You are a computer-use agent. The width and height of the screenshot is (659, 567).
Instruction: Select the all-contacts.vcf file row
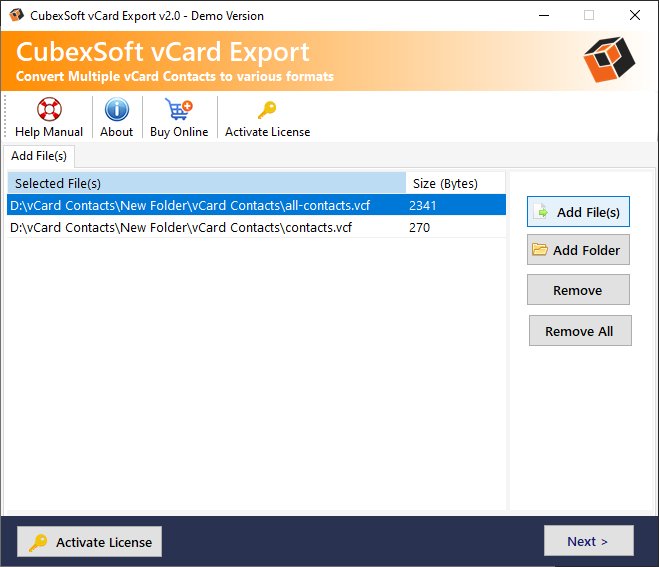256,205
